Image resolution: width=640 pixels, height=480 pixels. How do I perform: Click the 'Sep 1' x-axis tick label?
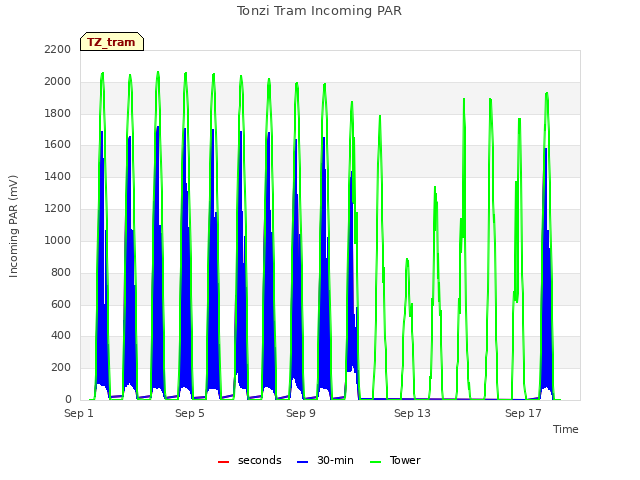click(79, 413)
